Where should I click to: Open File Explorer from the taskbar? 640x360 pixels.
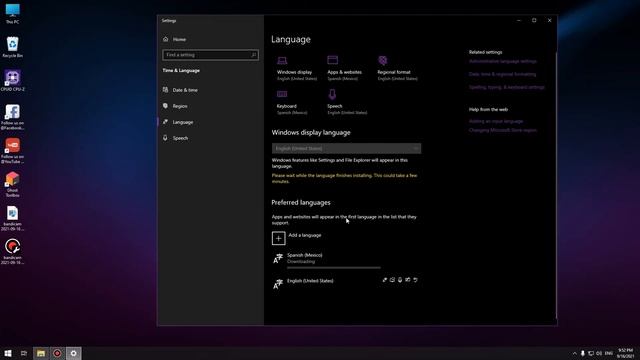[x=41, y=353]
